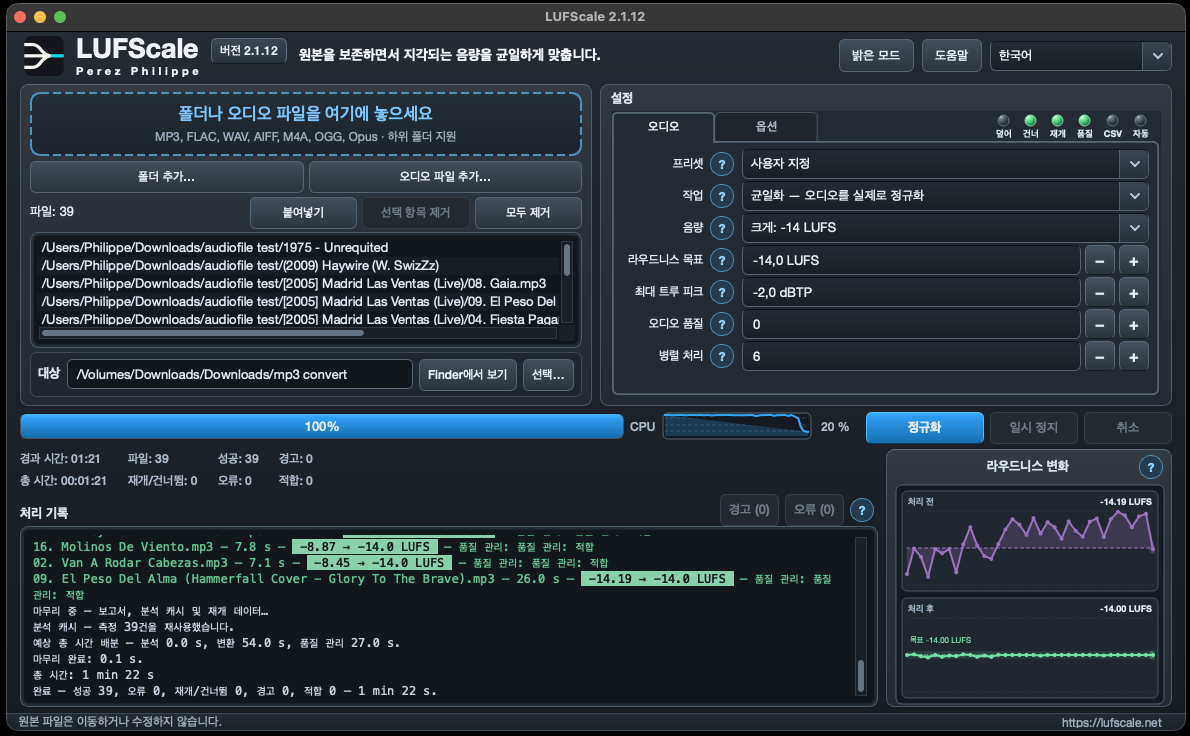Viewport: 1190px width, 736px height.
Task: Click 폴더 추가 button
Action: [x=166, y=177]
